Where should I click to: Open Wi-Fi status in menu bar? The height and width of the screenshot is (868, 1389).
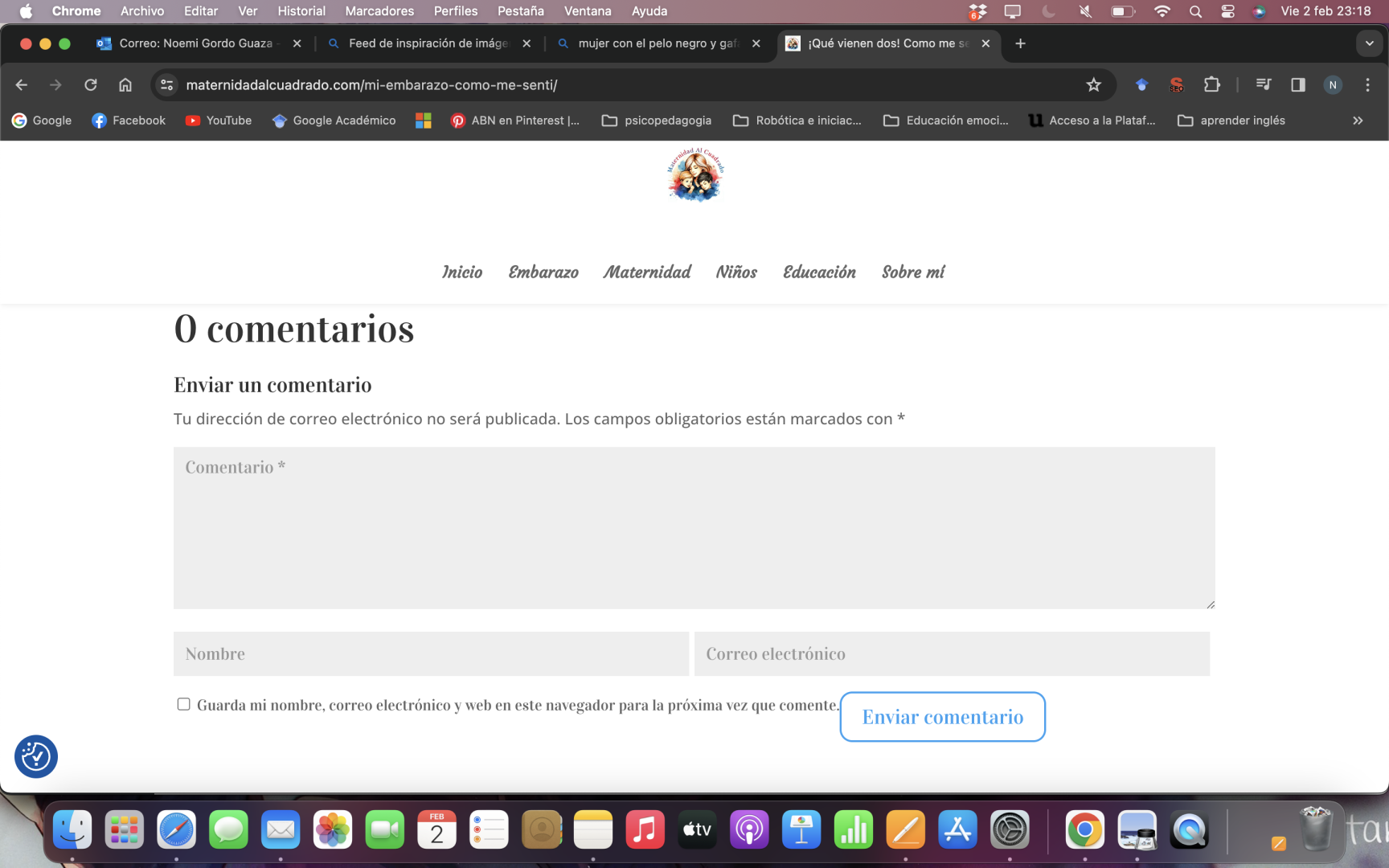1162,11
